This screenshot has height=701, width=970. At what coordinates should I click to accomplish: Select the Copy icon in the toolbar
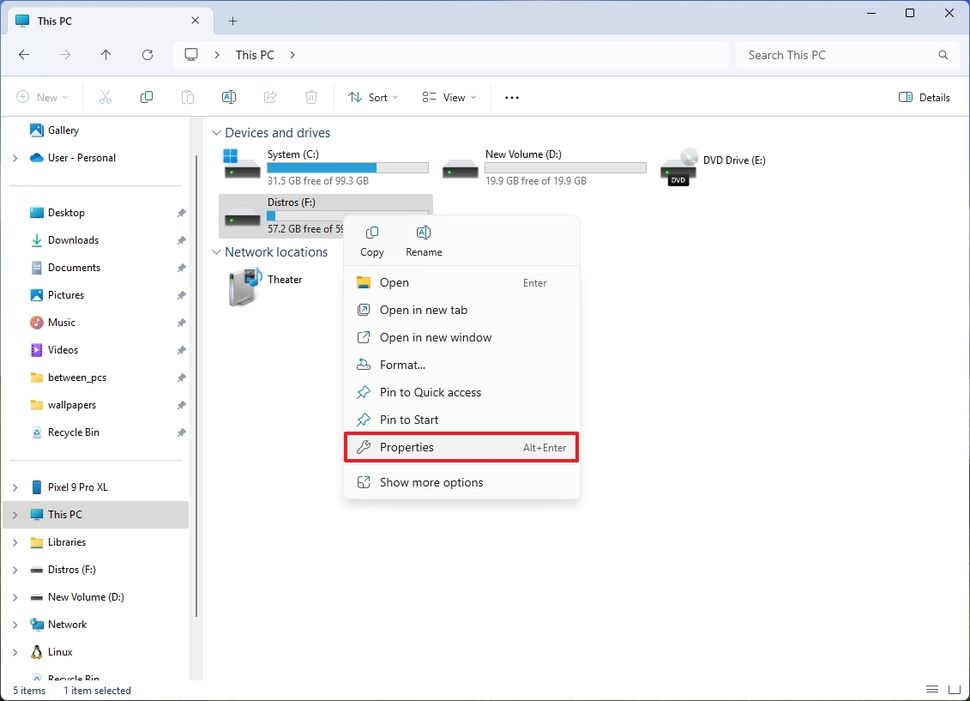point(146,97)
